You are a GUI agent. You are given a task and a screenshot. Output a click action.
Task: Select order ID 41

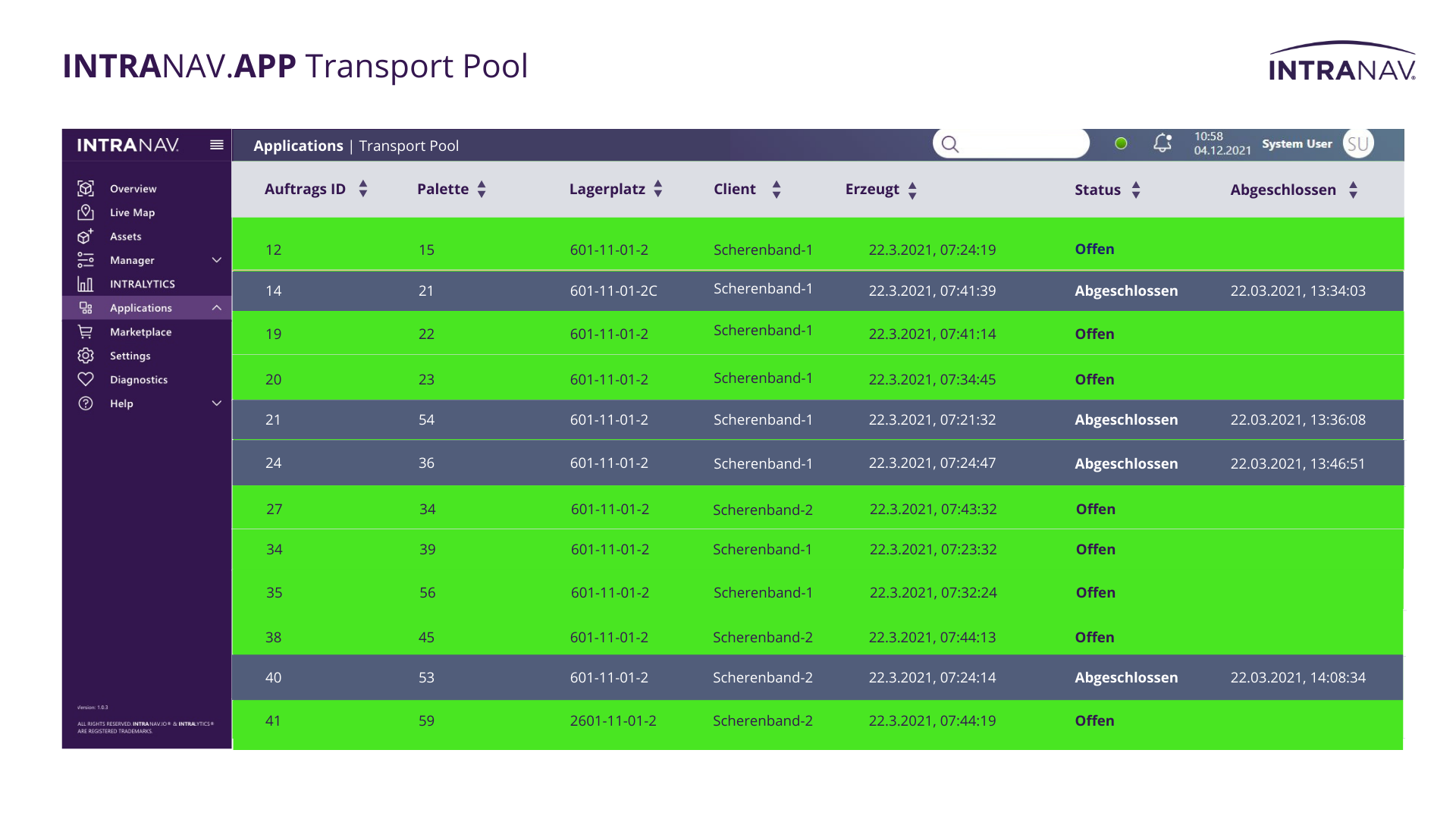(x=273, y=720)
